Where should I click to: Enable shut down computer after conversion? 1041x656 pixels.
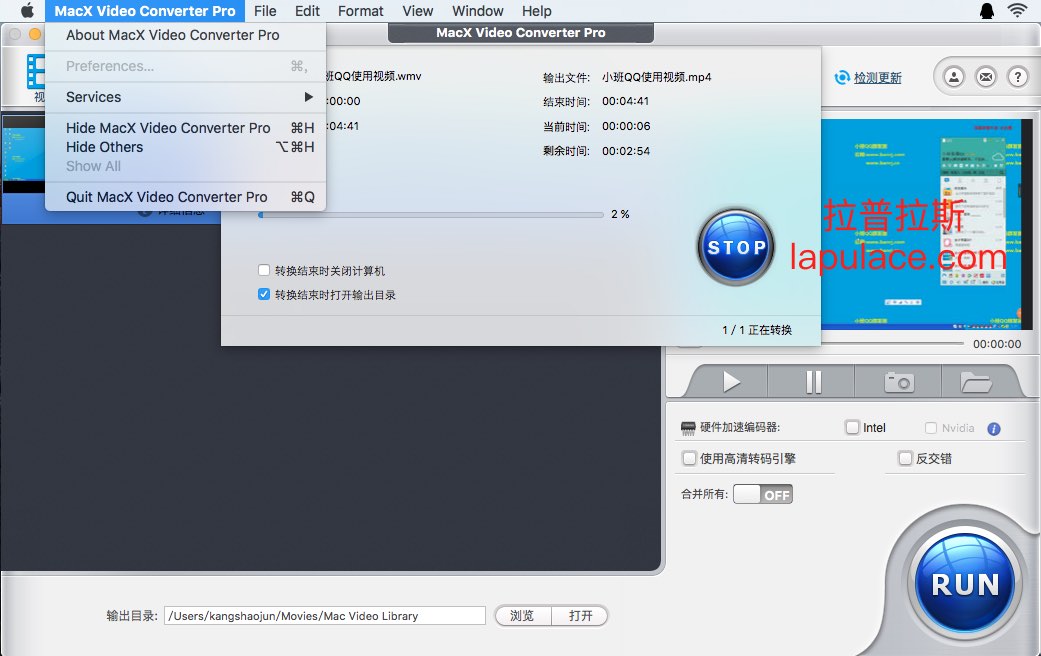(x=264, y=270)
